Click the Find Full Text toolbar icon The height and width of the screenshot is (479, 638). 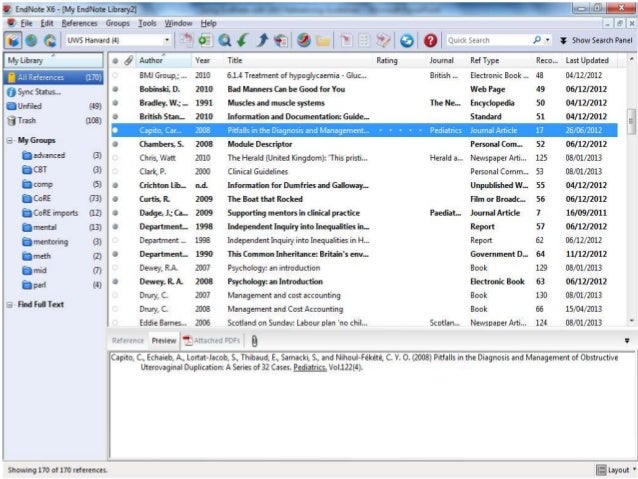click(x=281, y=40)
